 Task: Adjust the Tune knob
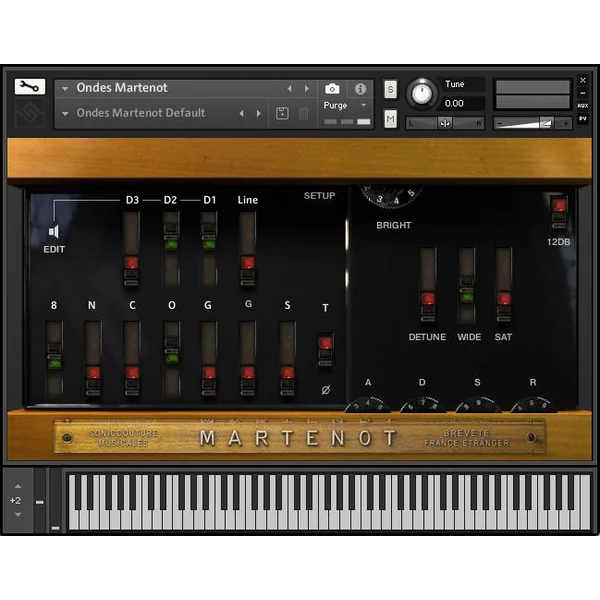coord(422,93)
